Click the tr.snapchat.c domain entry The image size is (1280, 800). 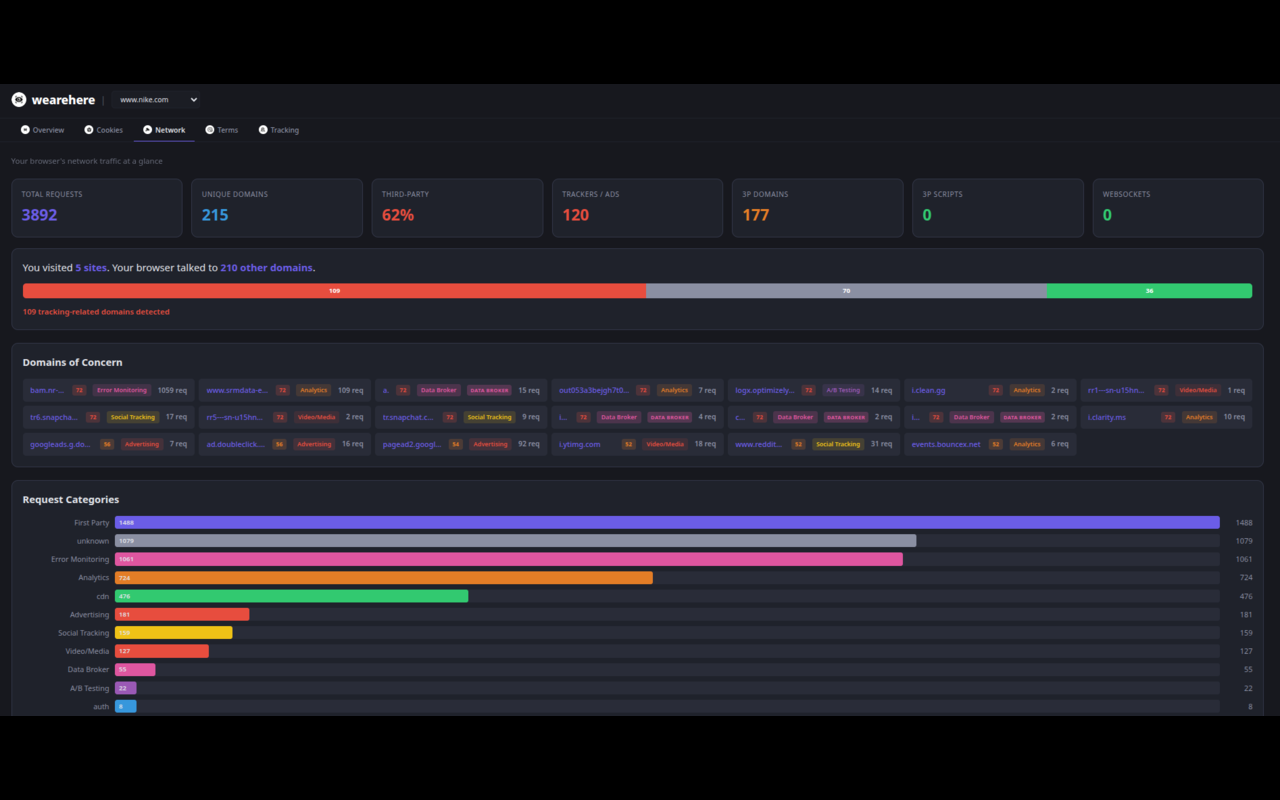[x=408, y=417]
